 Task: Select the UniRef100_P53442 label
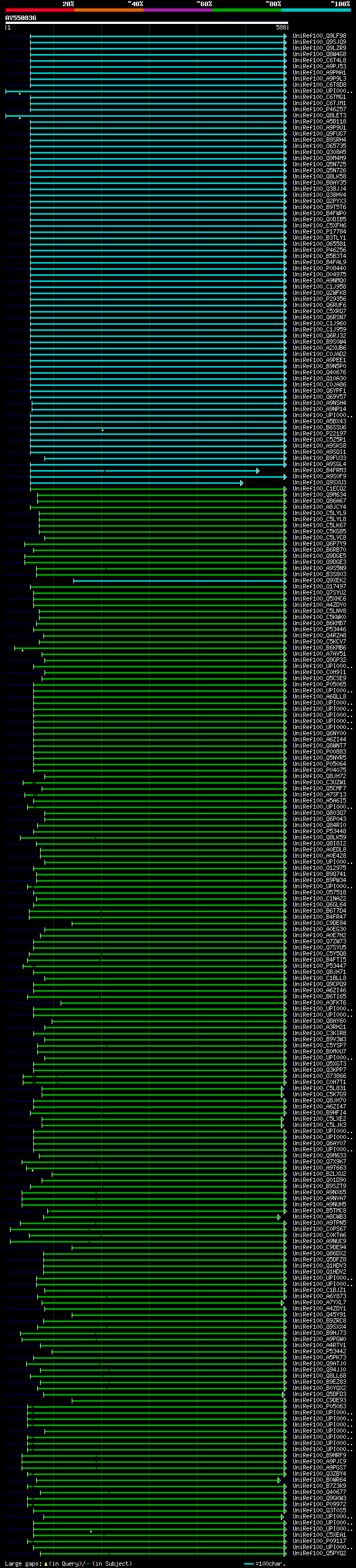click(x=319, y=1351)
